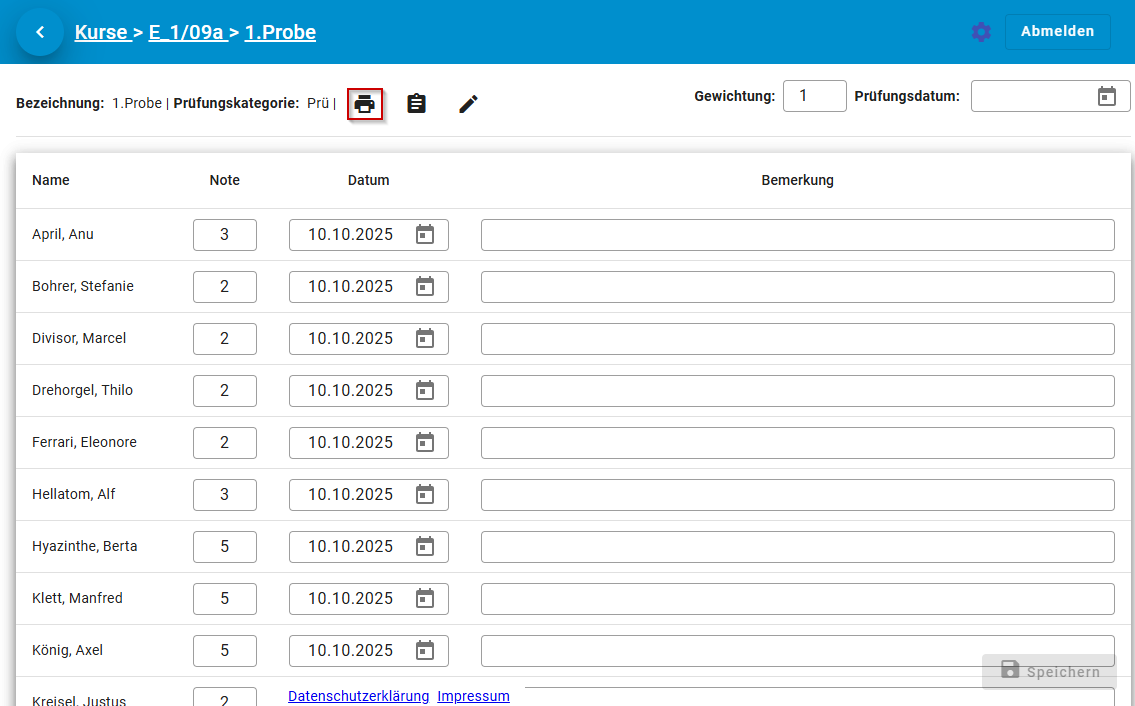The width and height of the screenshot is (1135, 706).
Task: Select the name Hyazinthe, Berta
Action: coord(85,547)
